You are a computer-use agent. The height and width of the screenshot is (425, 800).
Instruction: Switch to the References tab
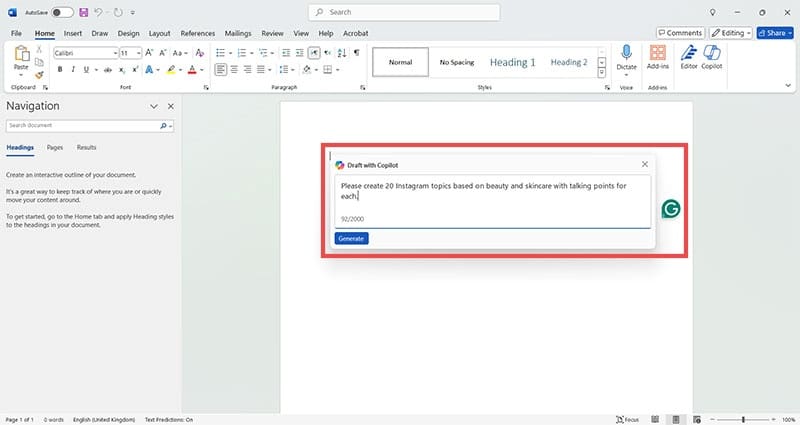[x=197, y=33]
